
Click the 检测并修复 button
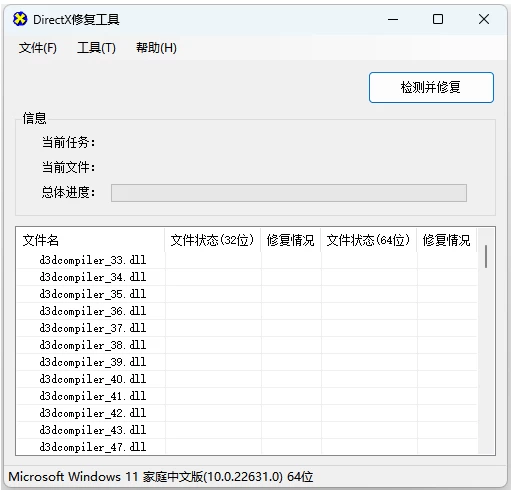(431, 87)
